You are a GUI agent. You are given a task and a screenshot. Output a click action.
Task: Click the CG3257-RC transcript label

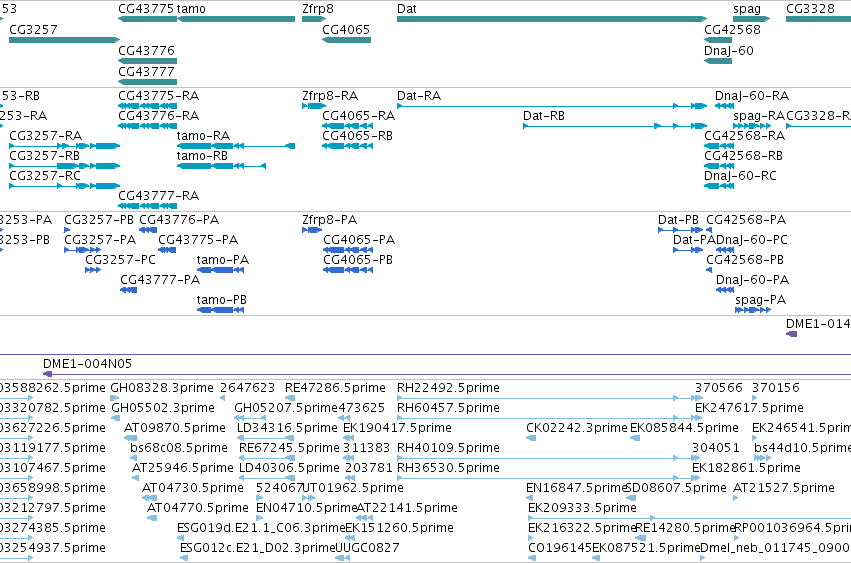[x=45, y=176]
